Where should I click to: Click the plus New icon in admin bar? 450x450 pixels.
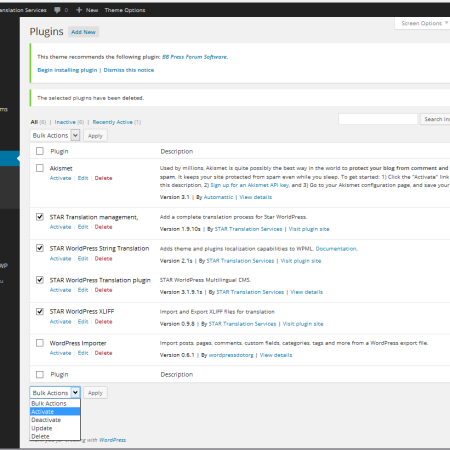[79, 10]
